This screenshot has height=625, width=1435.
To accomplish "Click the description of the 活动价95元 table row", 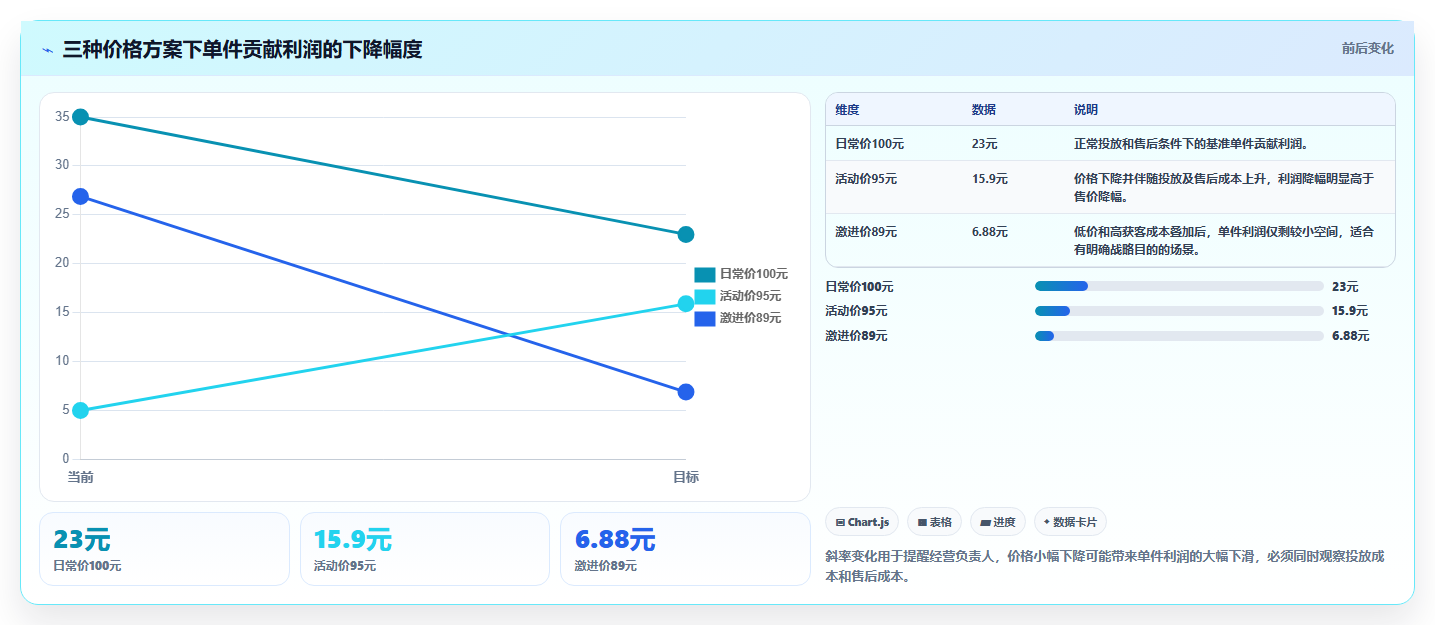I will coord(1224,186).
